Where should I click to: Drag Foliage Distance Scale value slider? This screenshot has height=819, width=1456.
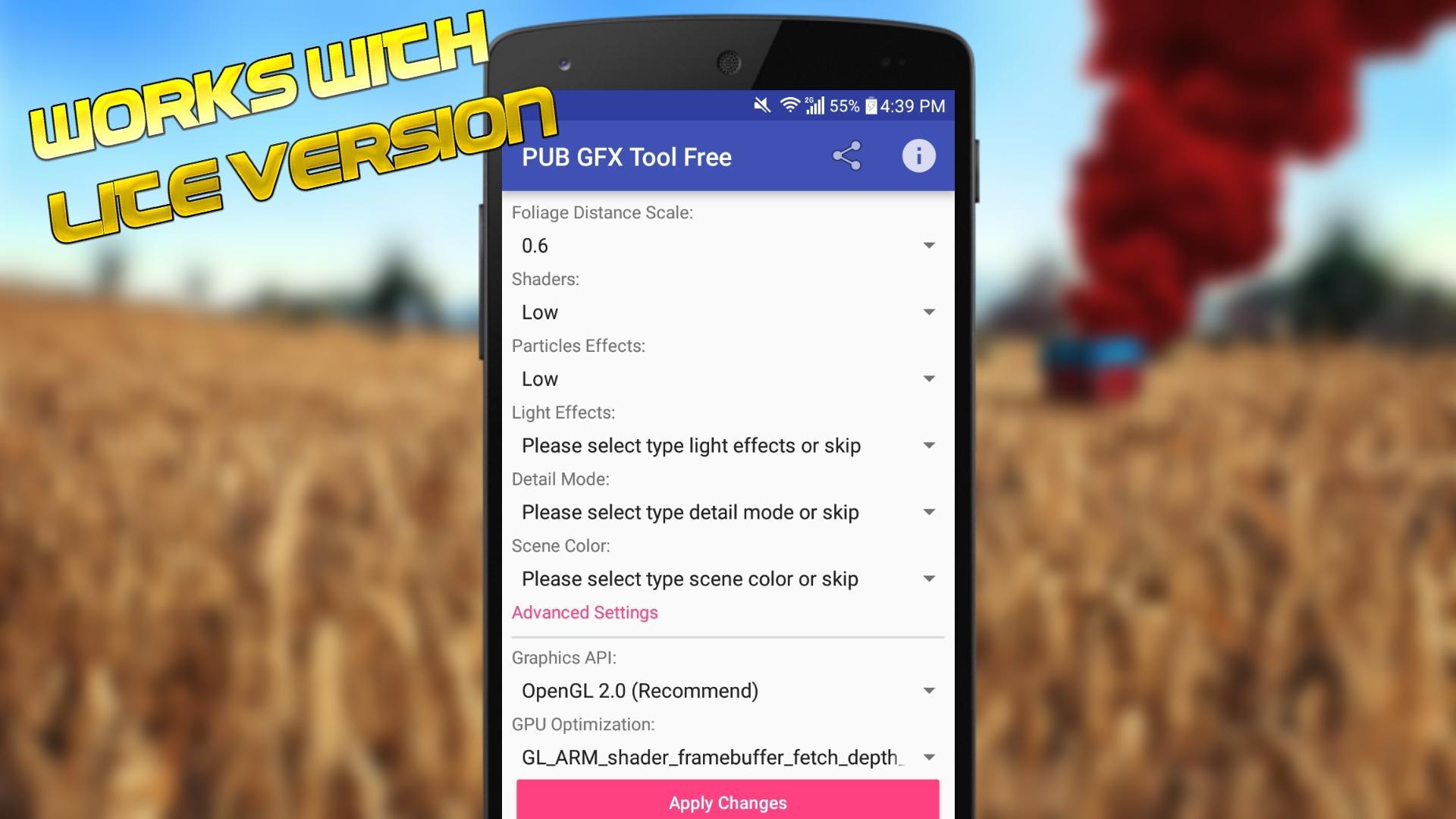point(727,245)
